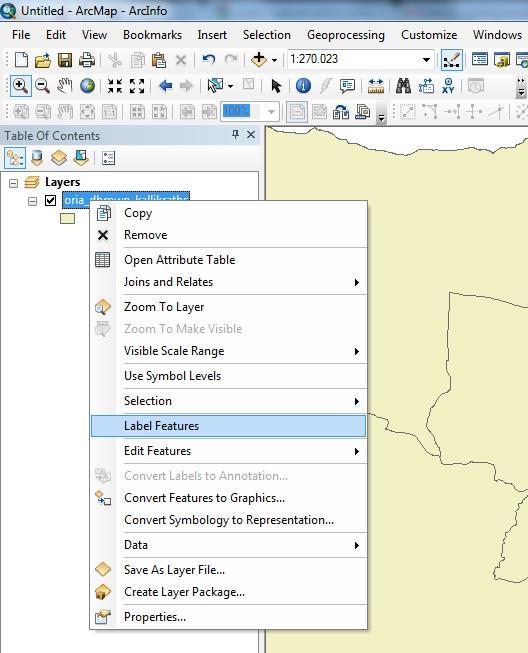Toggle pin on Table Of Contents
Image resolution: width=528 pixels, height=653 pixels.
click(x=235, y=135)
